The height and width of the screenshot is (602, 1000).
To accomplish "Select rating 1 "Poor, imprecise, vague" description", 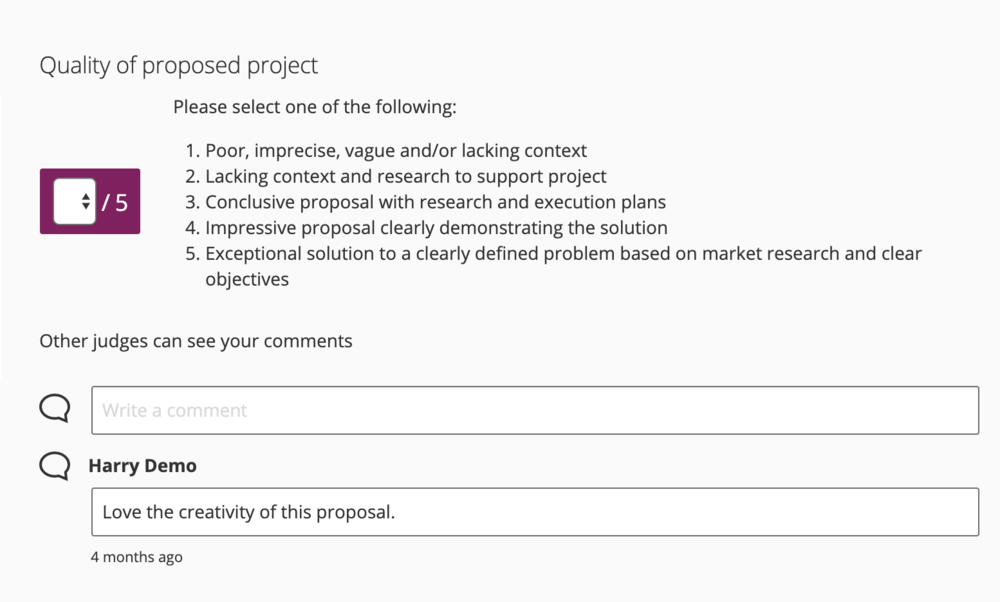I will 397,150.
